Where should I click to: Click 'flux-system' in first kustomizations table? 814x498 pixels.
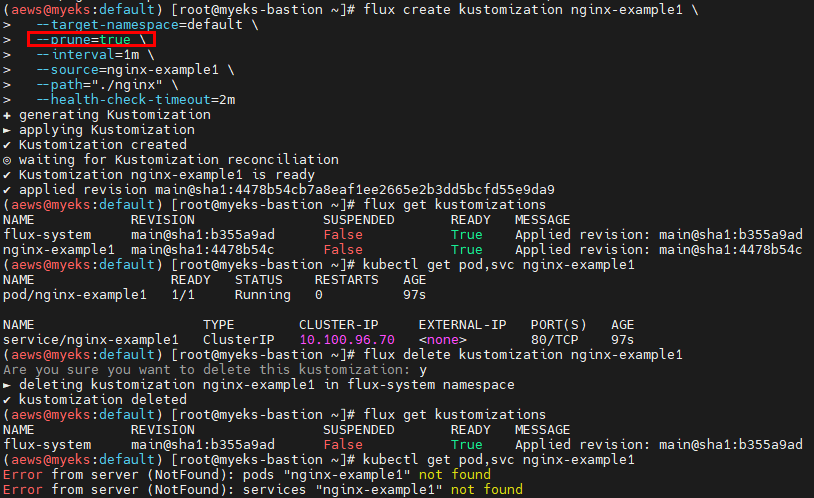pos(47,235)
